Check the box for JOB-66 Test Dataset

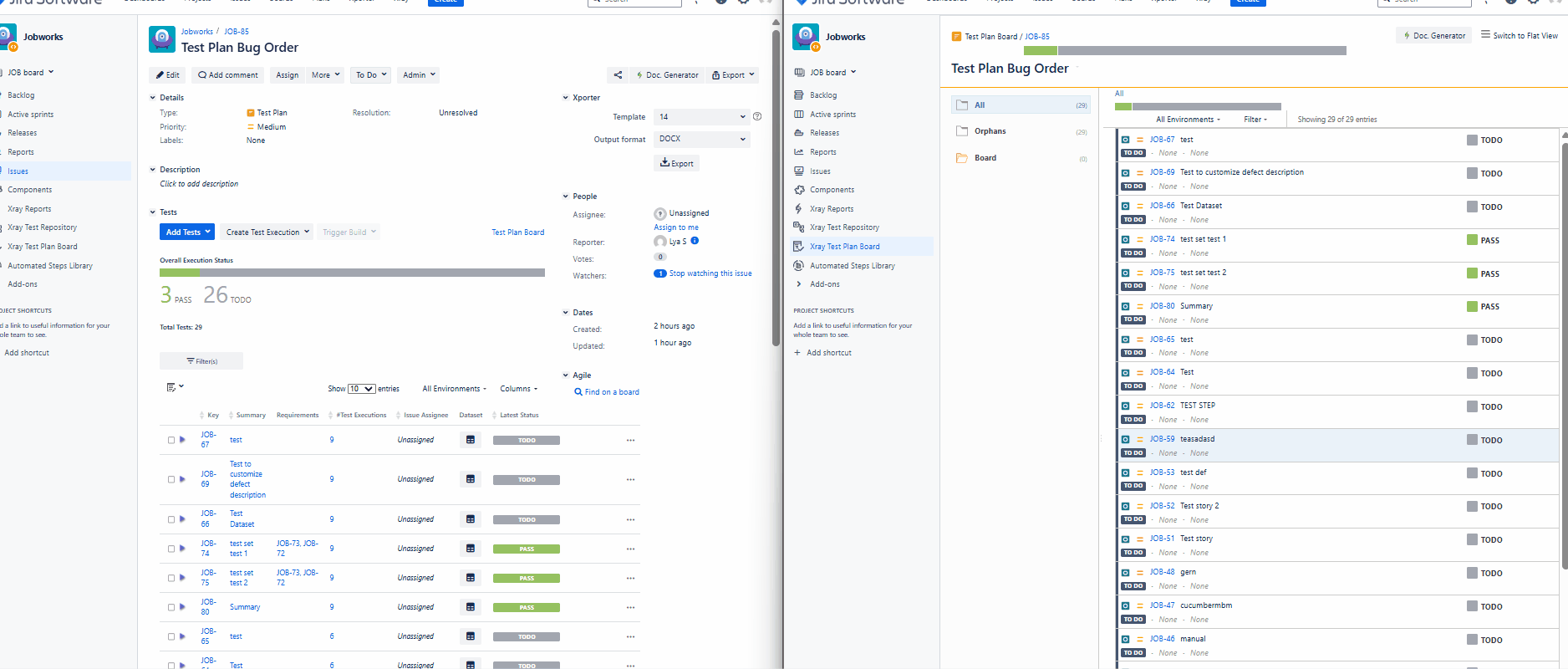[x=171, y=519]
